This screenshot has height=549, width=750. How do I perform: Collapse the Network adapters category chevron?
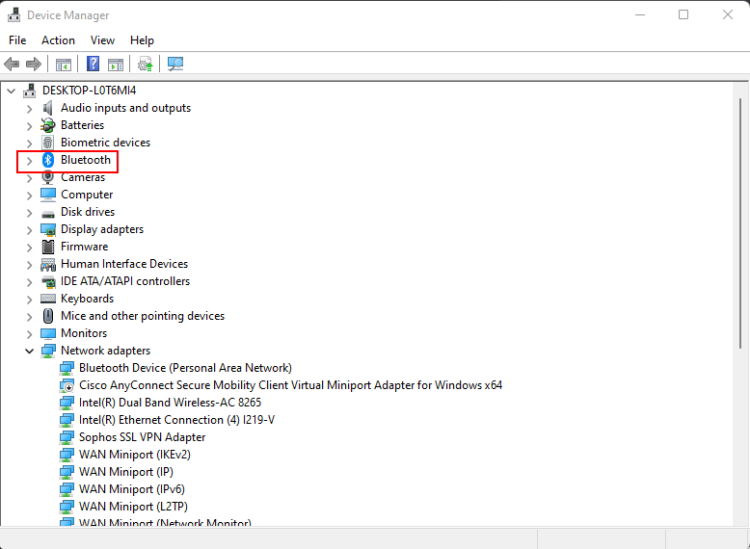[x=29, y=351]
